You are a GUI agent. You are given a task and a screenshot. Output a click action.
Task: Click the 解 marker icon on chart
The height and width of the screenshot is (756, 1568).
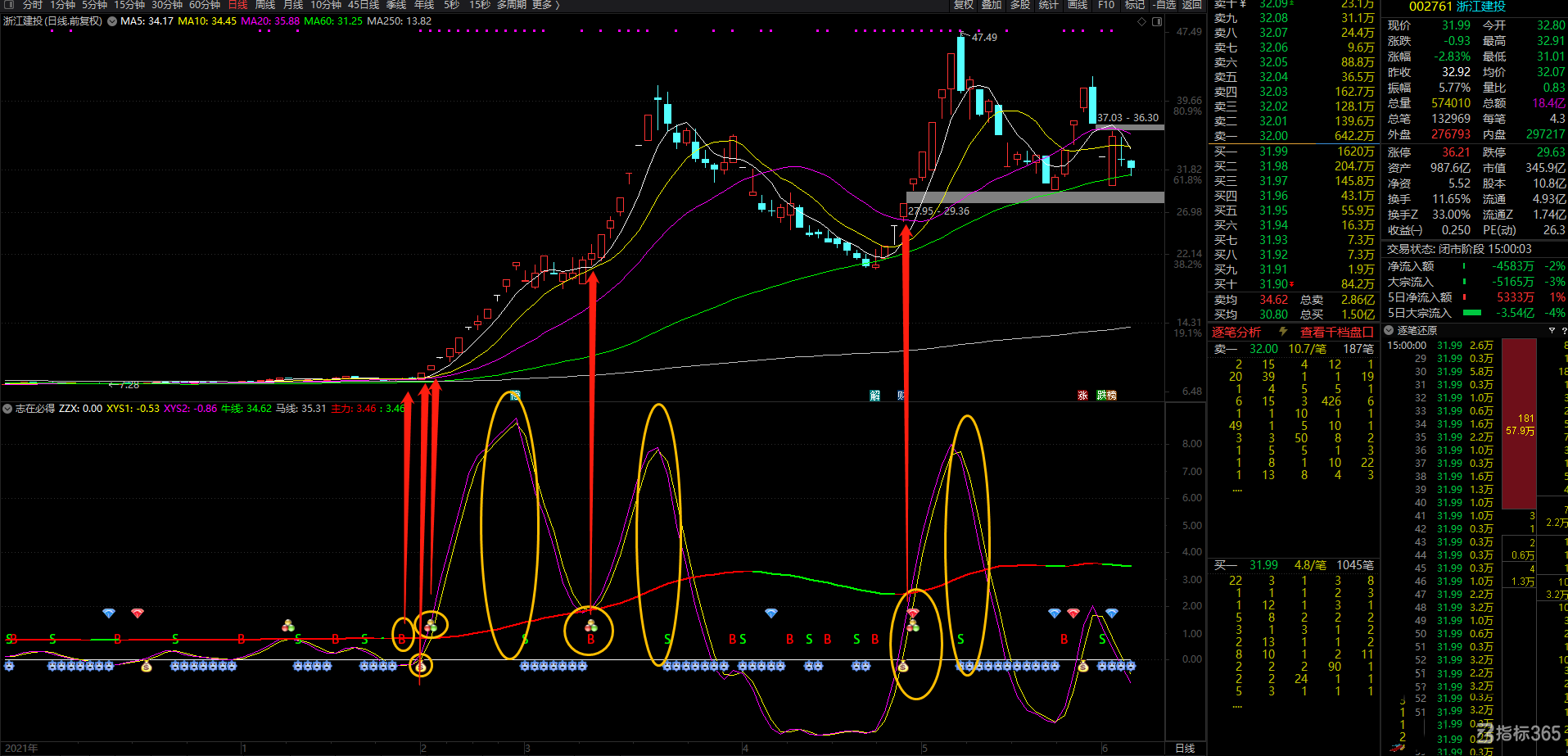pyautogui.click(x=875, y=395)
